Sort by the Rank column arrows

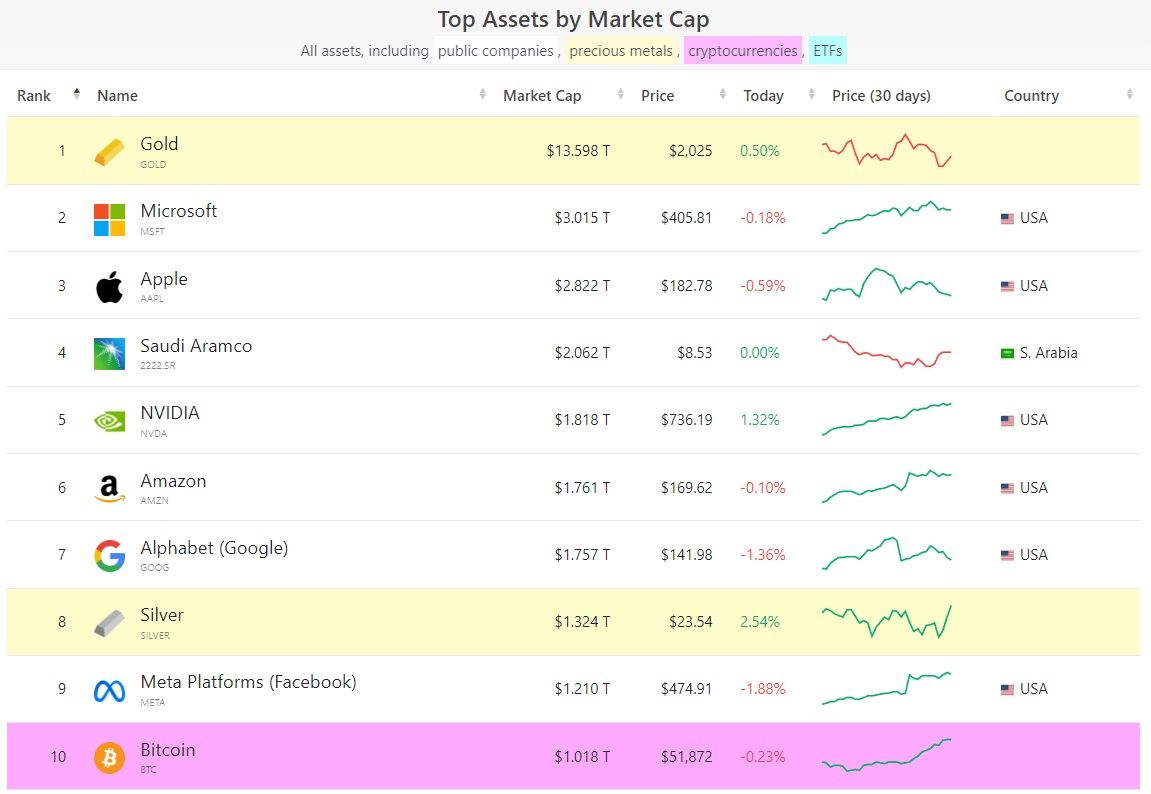pos(77,95)
